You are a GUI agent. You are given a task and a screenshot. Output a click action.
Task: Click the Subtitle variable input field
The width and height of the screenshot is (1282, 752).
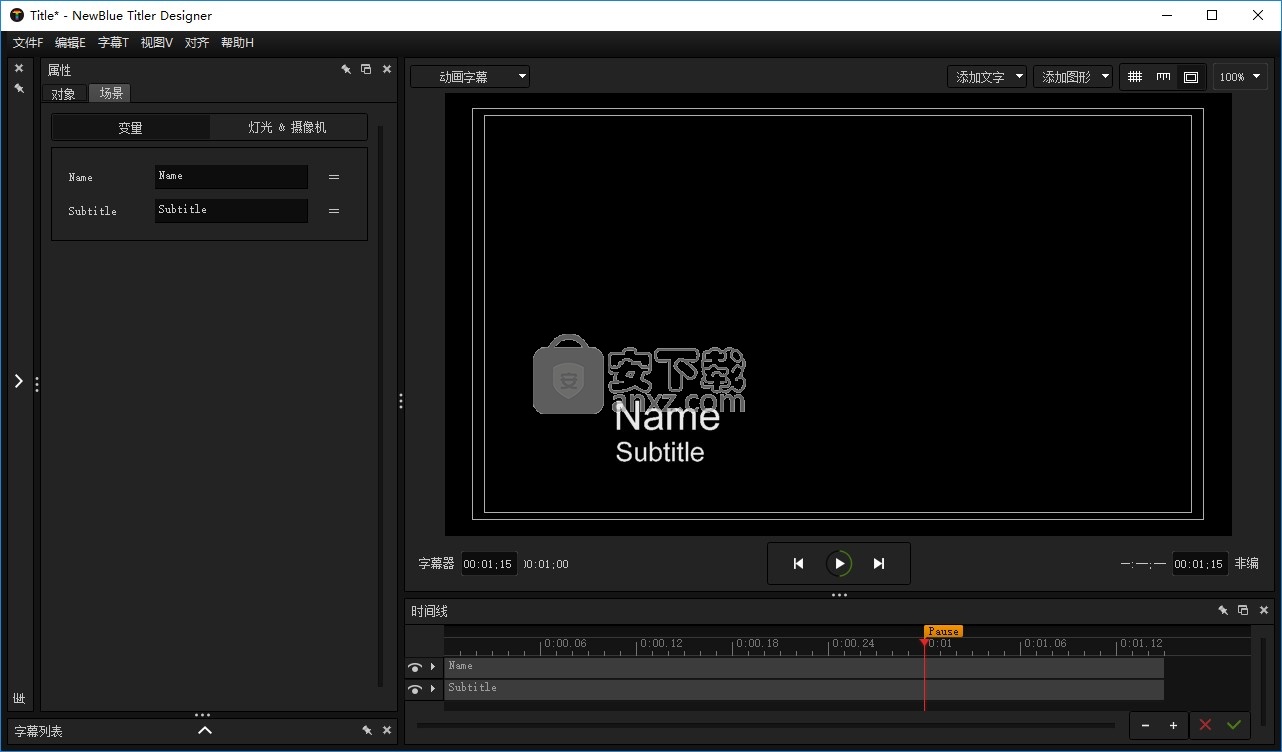231,211
